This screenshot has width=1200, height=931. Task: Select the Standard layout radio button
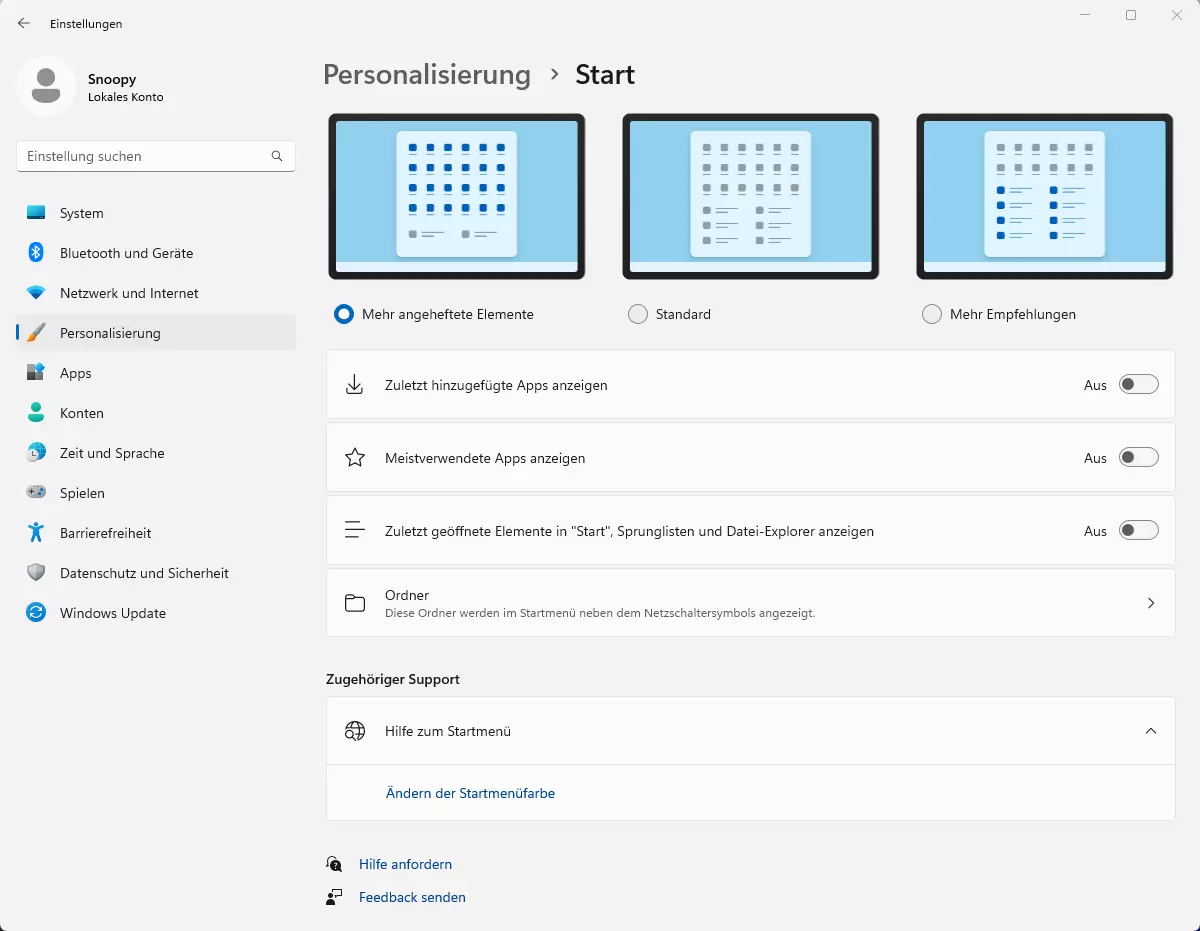point(637,314)
